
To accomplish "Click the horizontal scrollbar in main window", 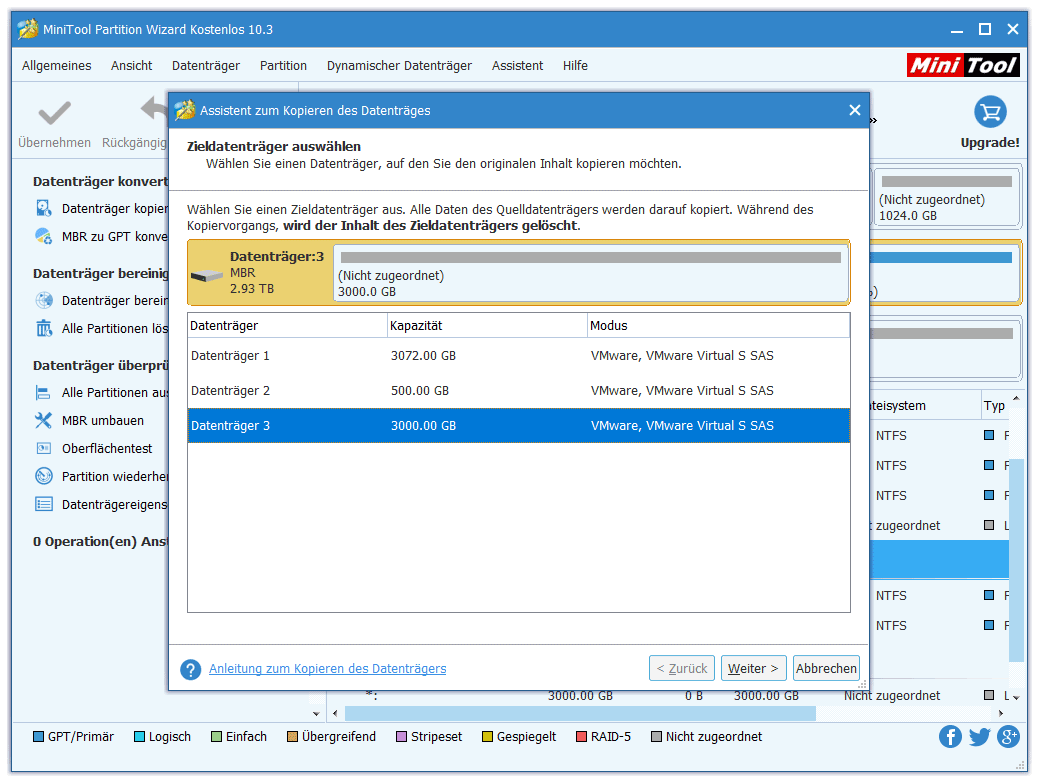I will [x=581, y=713].
